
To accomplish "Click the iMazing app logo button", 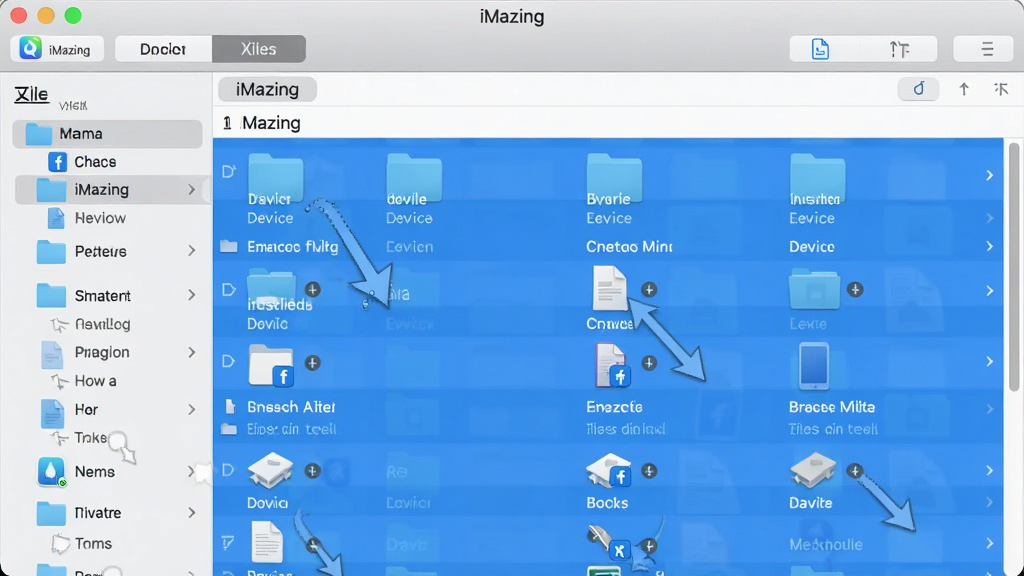I will [x=57, y=49].
